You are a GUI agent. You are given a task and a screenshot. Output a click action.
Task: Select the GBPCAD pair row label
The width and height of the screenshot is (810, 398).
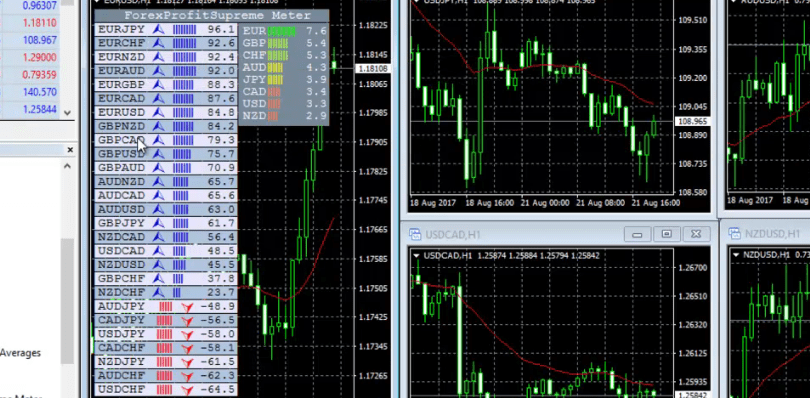[122, 141]
